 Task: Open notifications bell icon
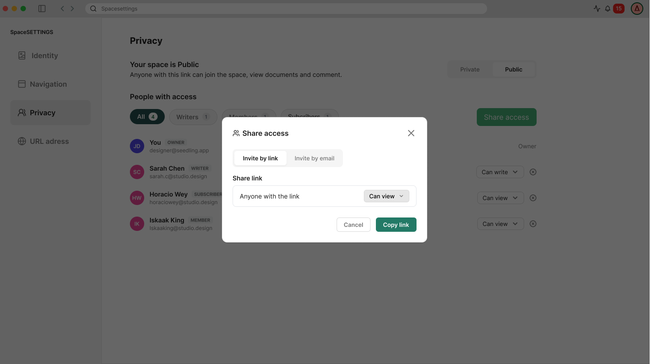coord(607,8)
